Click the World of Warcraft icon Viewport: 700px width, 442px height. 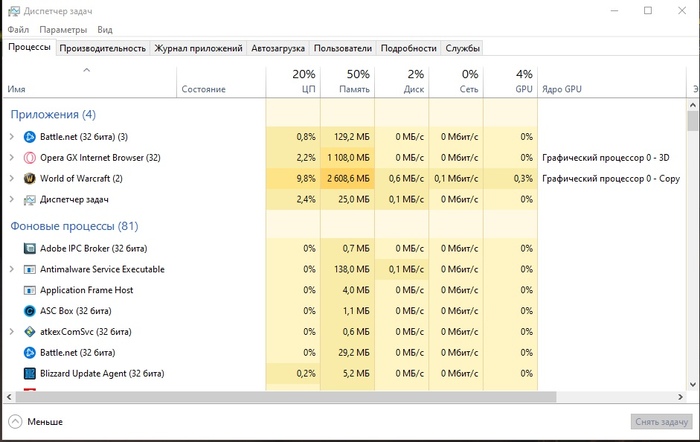point(30,178)
